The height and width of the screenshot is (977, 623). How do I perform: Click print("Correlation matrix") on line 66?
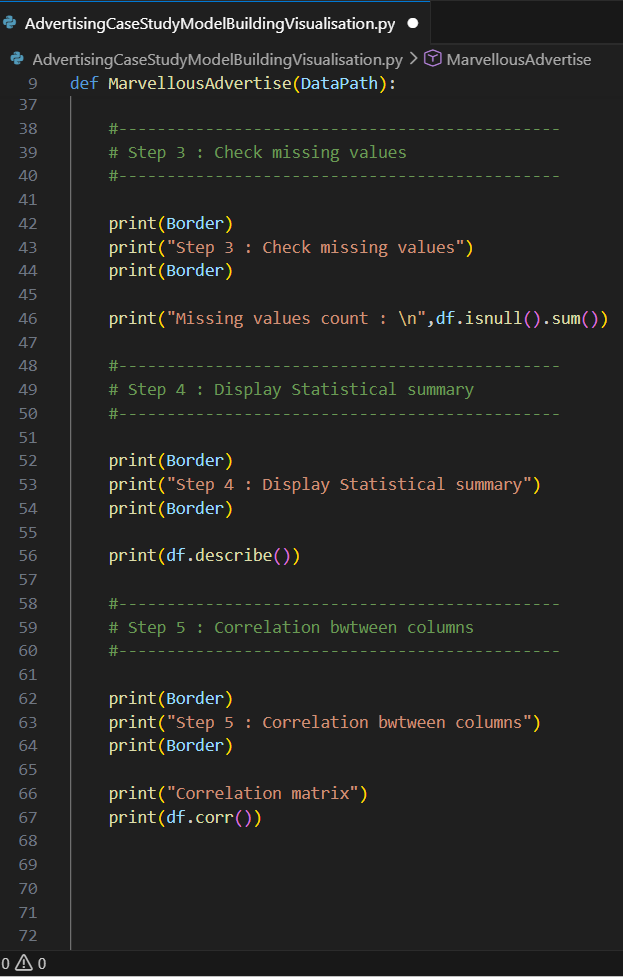(x=238, y=794)
